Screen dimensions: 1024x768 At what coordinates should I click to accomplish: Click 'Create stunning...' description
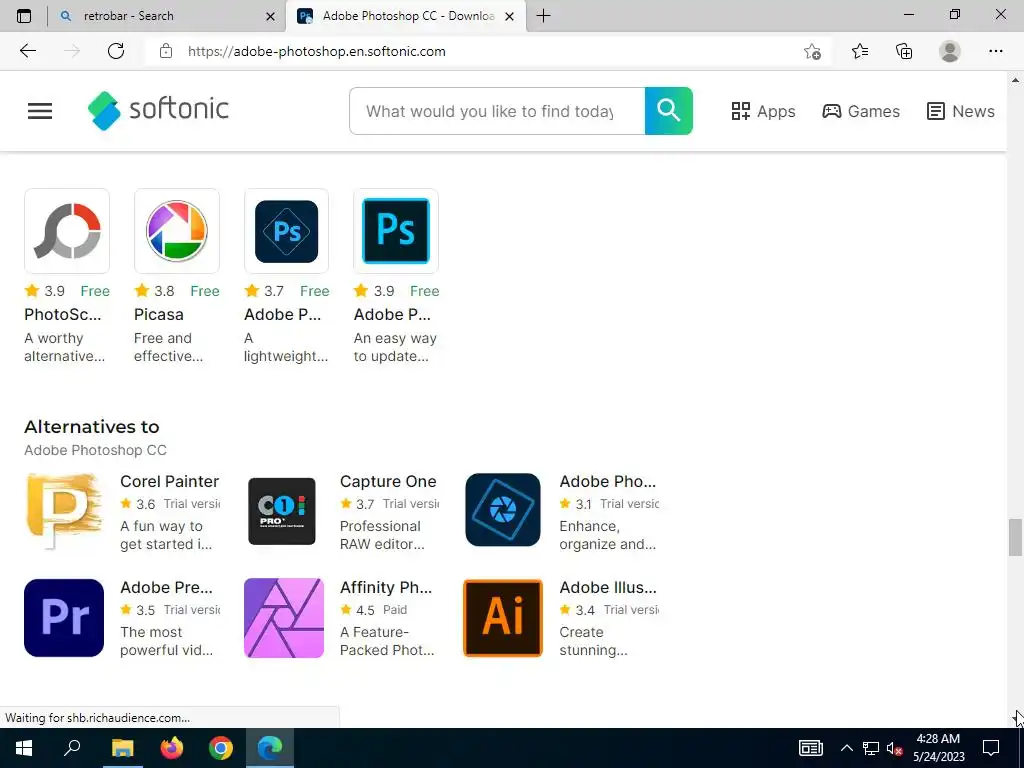tap(593, 641)
